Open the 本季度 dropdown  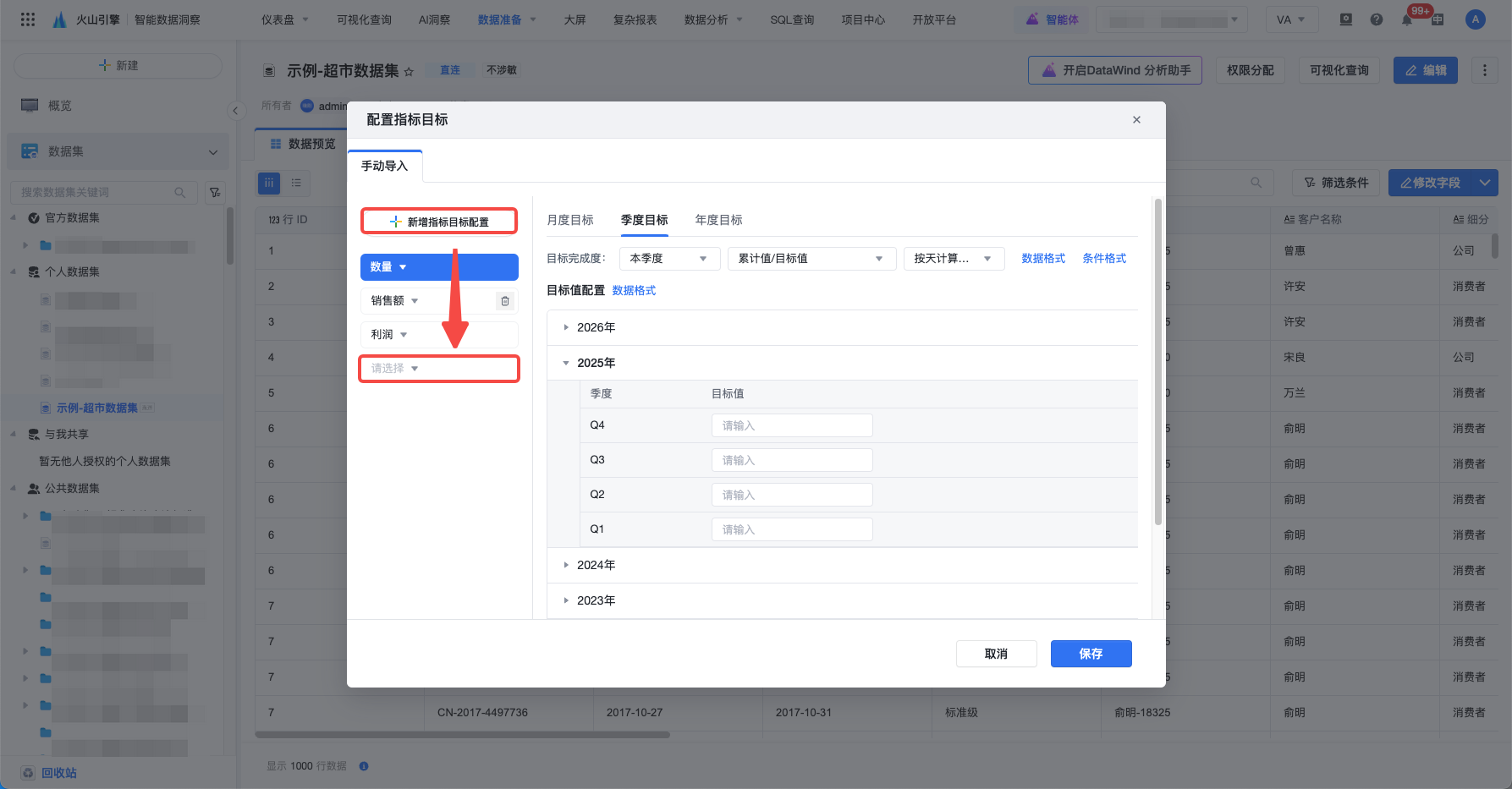[x=669, y=259]
